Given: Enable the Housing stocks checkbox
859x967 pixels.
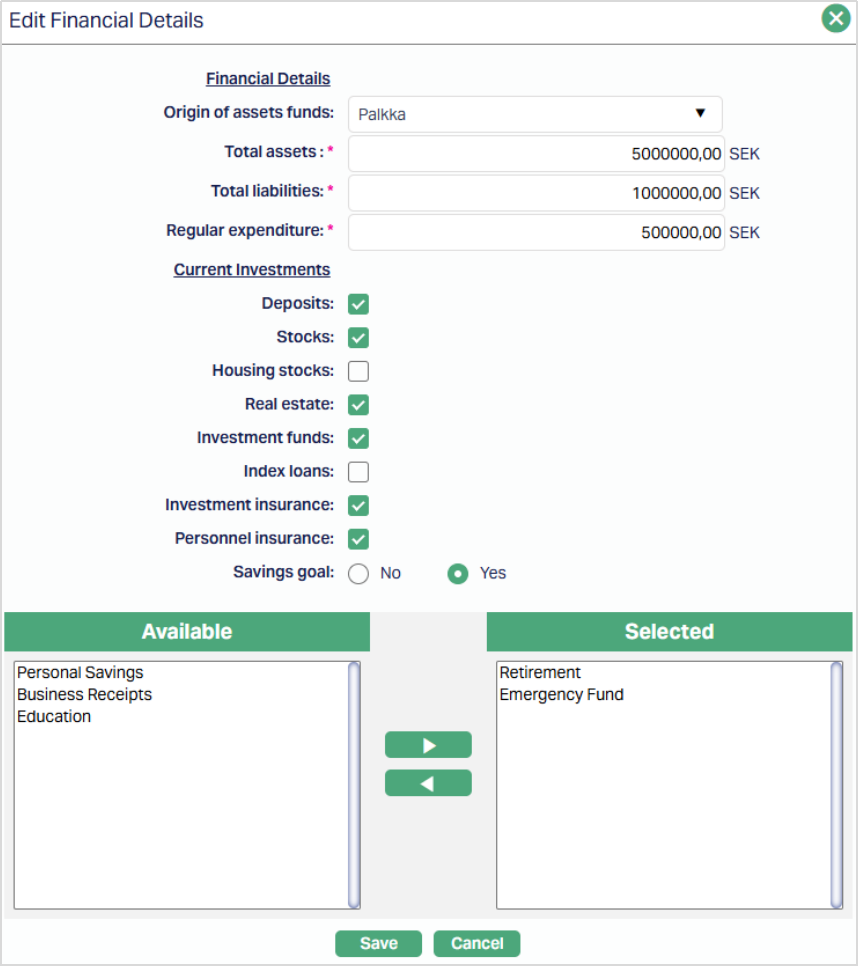Looking at the screenshot, I should (x=358, y=371).
